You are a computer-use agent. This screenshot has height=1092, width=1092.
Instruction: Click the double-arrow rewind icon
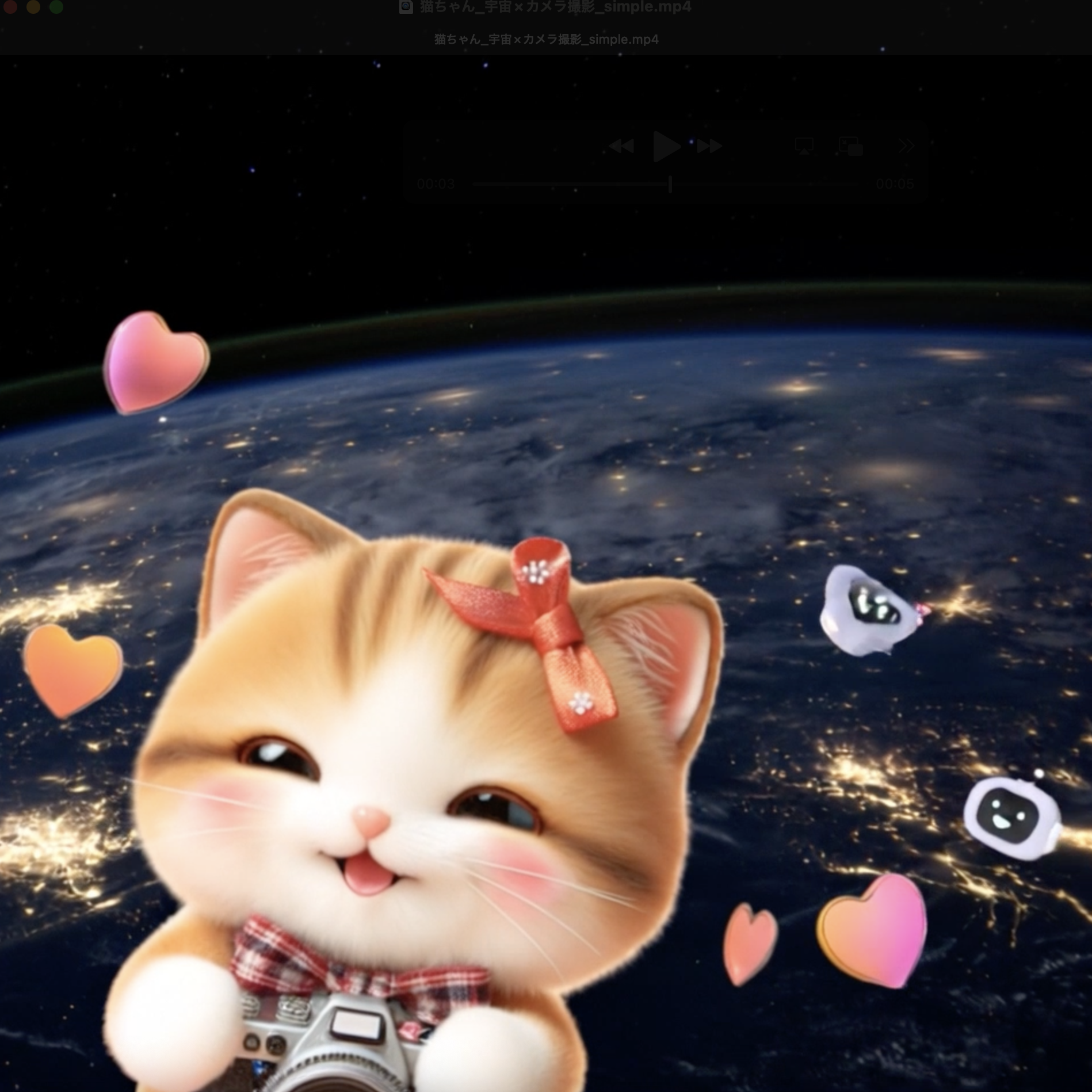click(623, 147)
